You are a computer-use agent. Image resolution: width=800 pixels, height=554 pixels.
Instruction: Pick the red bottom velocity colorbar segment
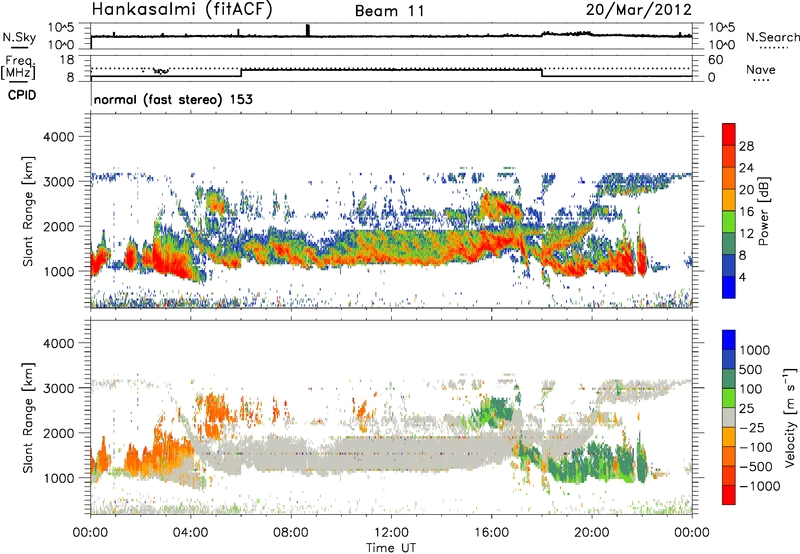pos(729,495)
